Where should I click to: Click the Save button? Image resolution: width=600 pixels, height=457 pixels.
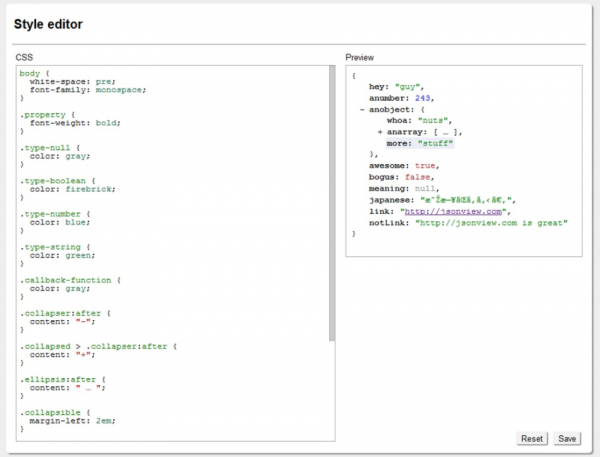click(567, 439)
